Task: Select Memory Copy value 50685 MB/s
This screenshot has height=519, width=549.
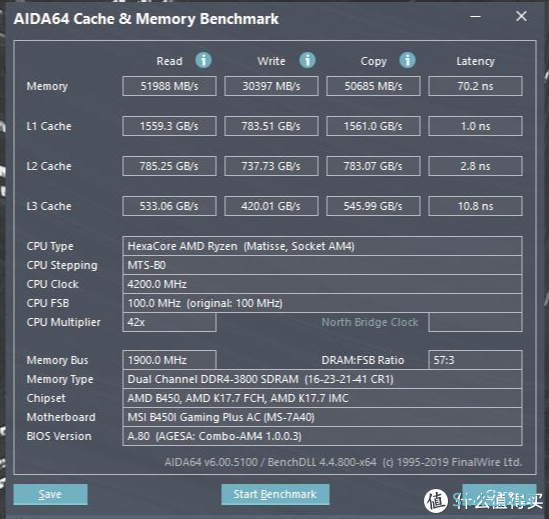Action: coord(373,86)
